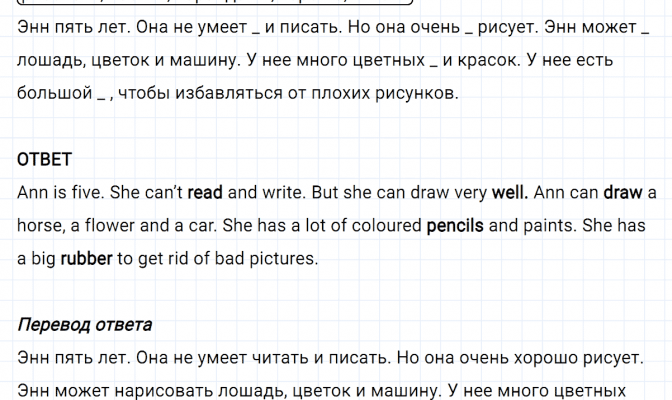Viewport: 672px width, 400px height.
Task: Click the 'Перевод ответа' italic heading
Action: 85,324
